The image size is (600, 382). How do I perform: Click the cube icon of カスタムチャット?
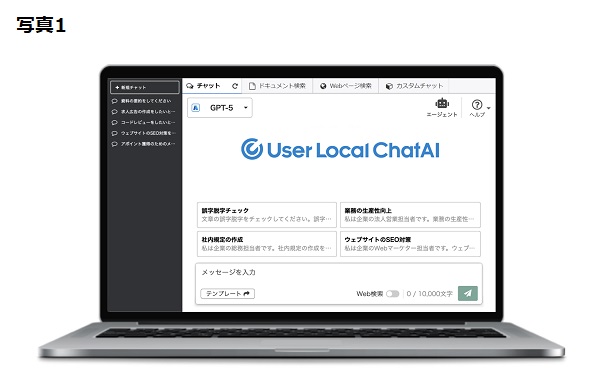click(389, 86)
